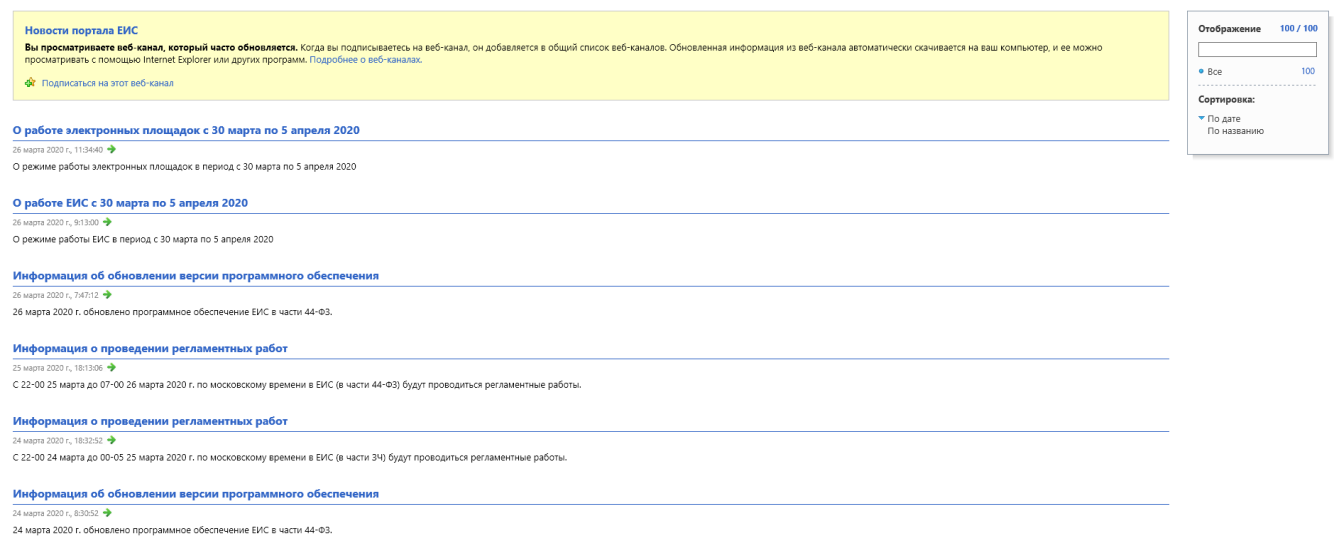This screenshot has width=1334, height=556.
Task: Open article 'О работе ЕИС с 30 марта по 5 апреля 2020'
Action: (x=130, y=203)
